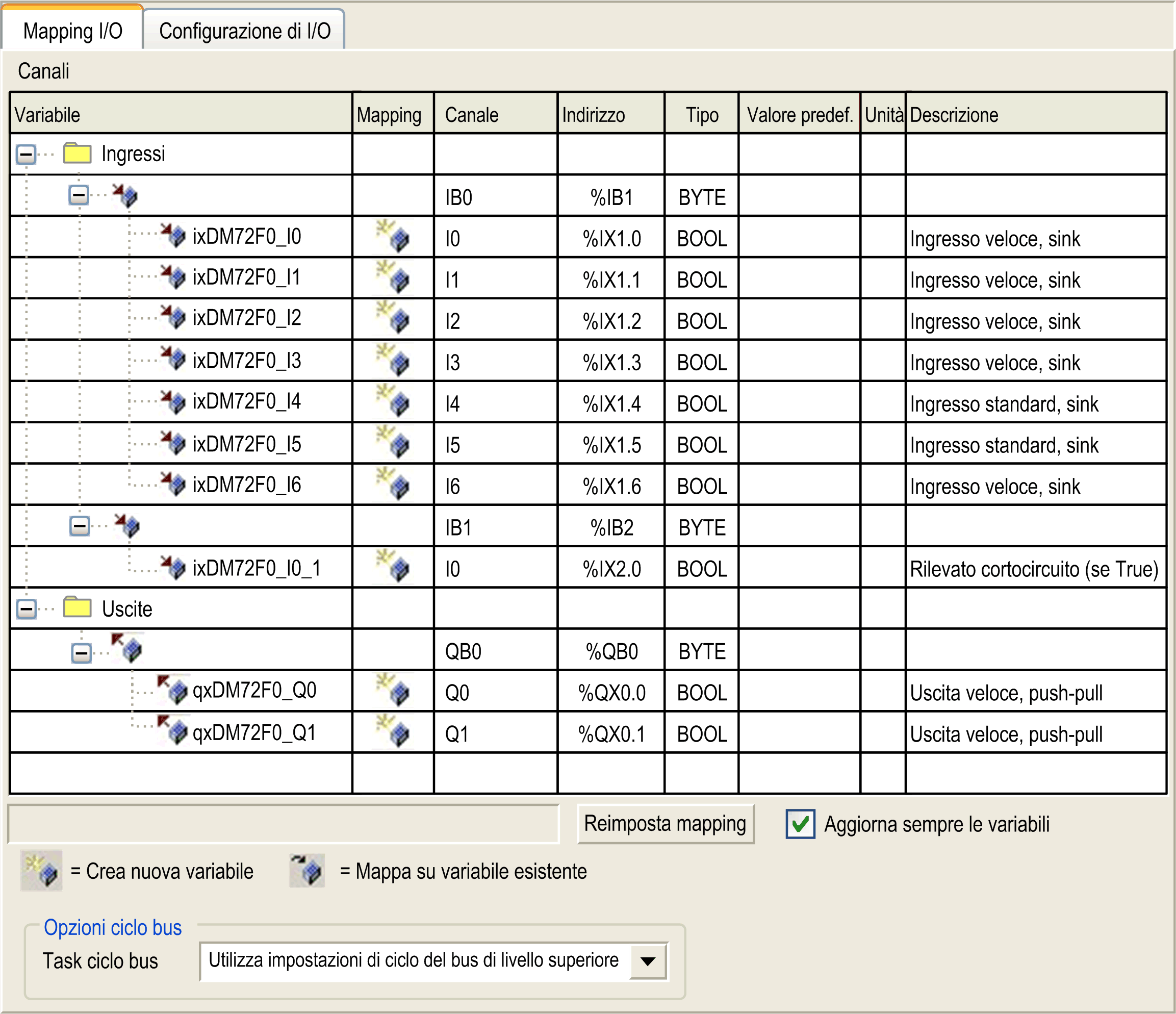Image resolution: width=1176 pixels, height=1014 pixels.
Task: Click the output variable icon beside qxDM72F0_Q1
Action: click(x=172, y=730)
